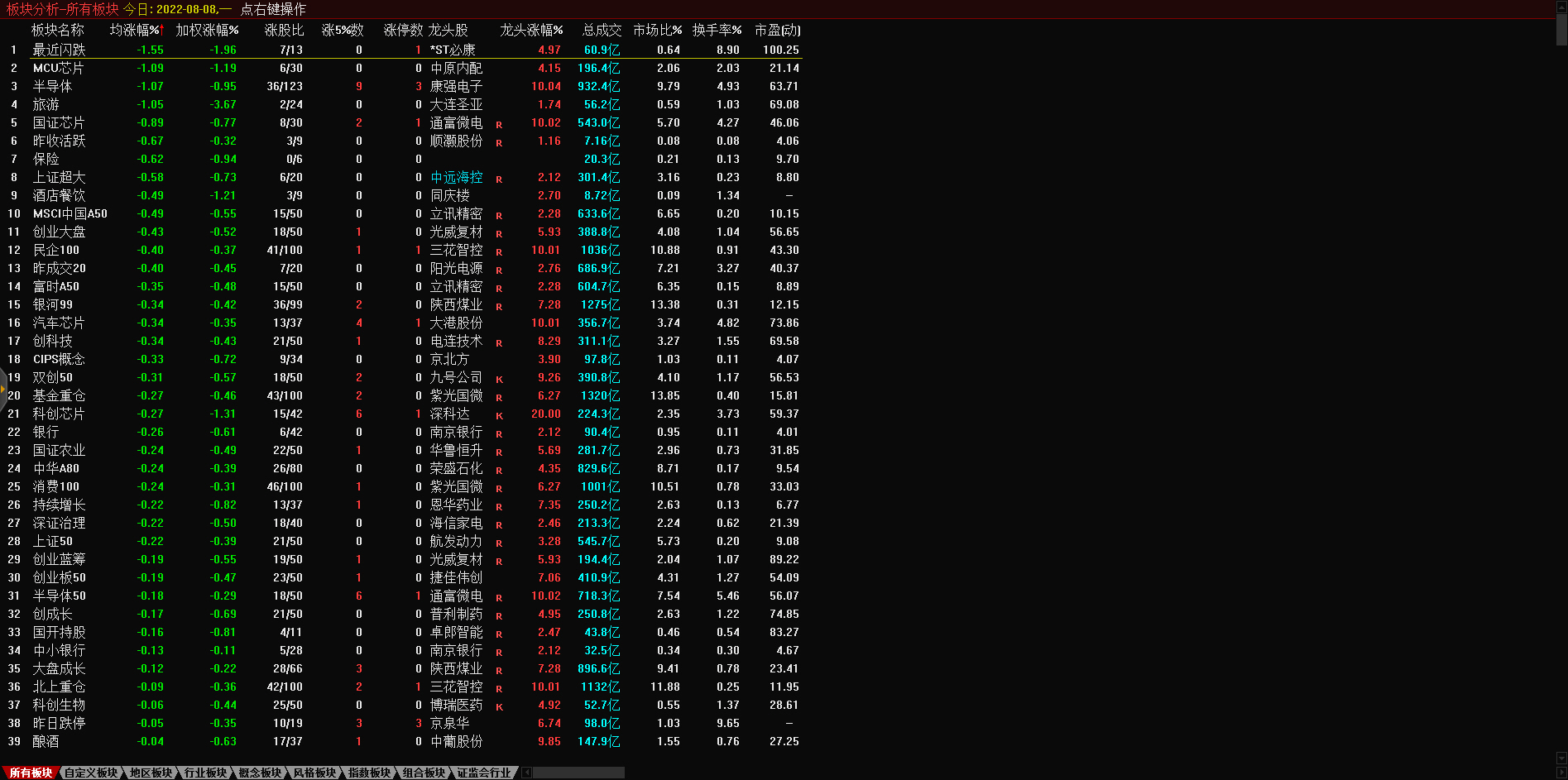Screen dimensions: 1568x780
Task: Switch to the 证监会行业 tab
Action: [x=484, y=773]
